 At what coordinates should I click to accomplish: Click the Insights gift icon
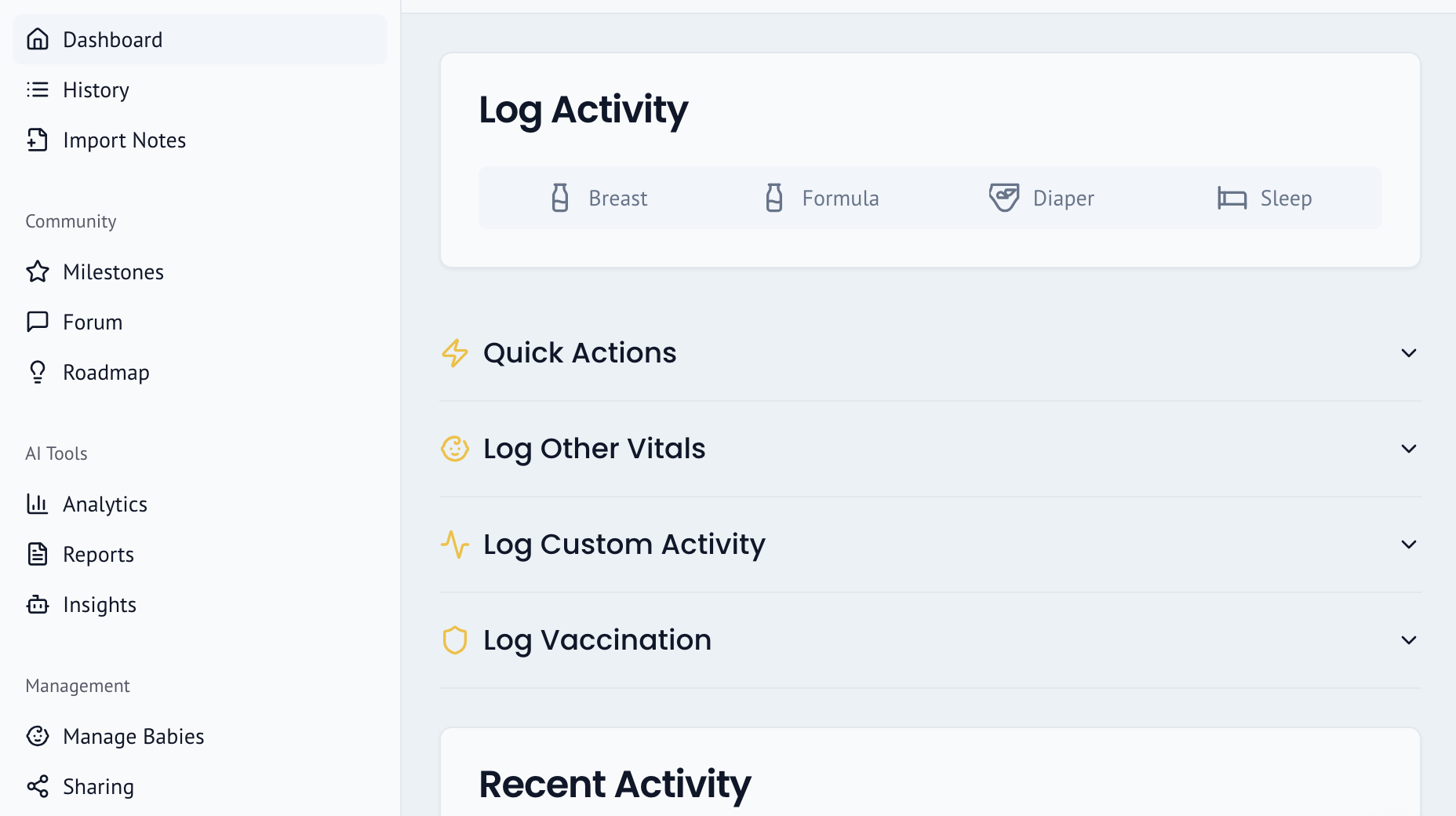pyautogui.click(x=38, y=604)
